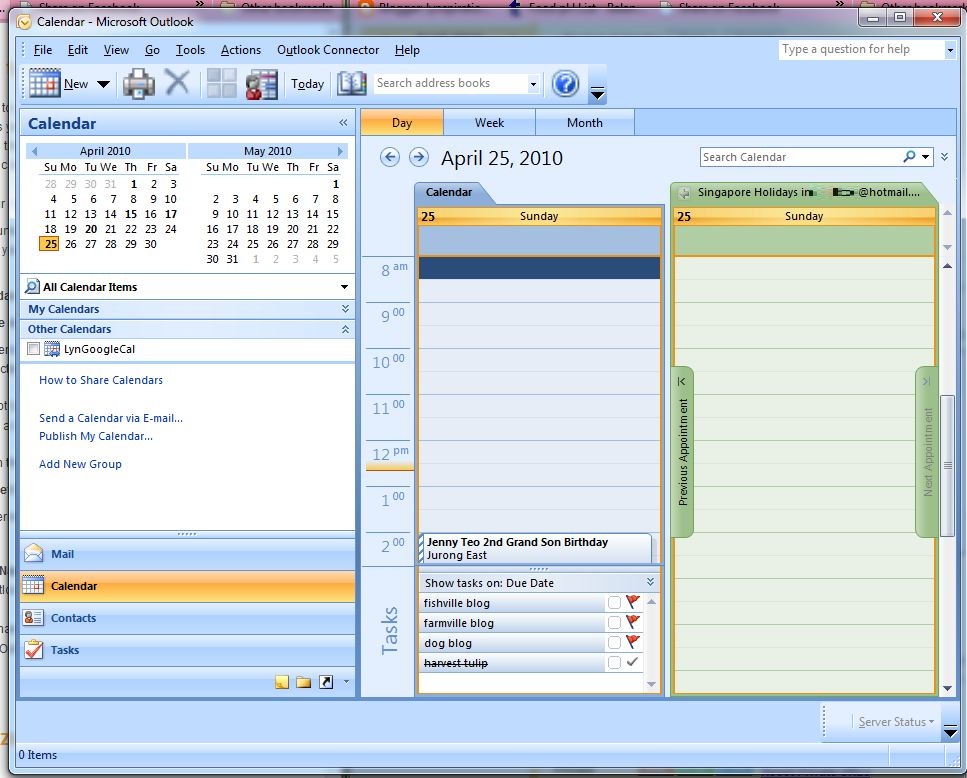
Task: Click the Search Calendar magnifier icon
Action: [909, 157]
